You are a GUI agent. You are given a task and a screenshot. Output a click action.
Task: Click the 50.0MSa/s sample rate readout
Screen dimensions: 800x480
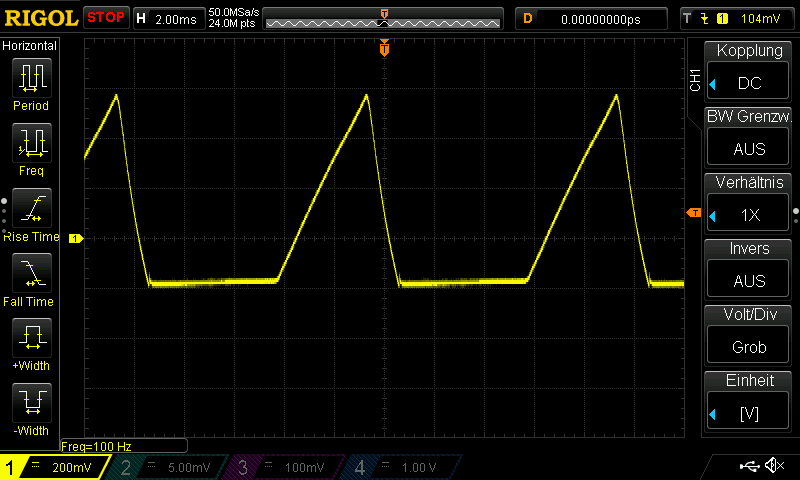(234, 12)
